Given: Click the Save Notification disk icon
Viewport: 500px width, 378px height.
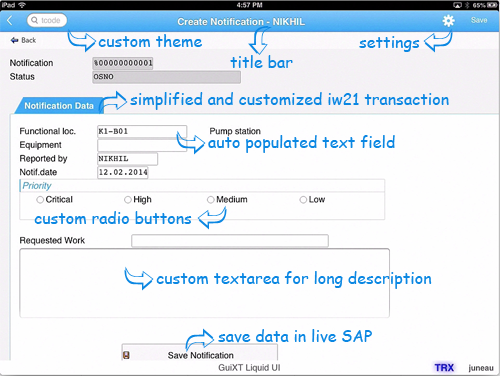Looking at the screenshot, I should point(126,355).
